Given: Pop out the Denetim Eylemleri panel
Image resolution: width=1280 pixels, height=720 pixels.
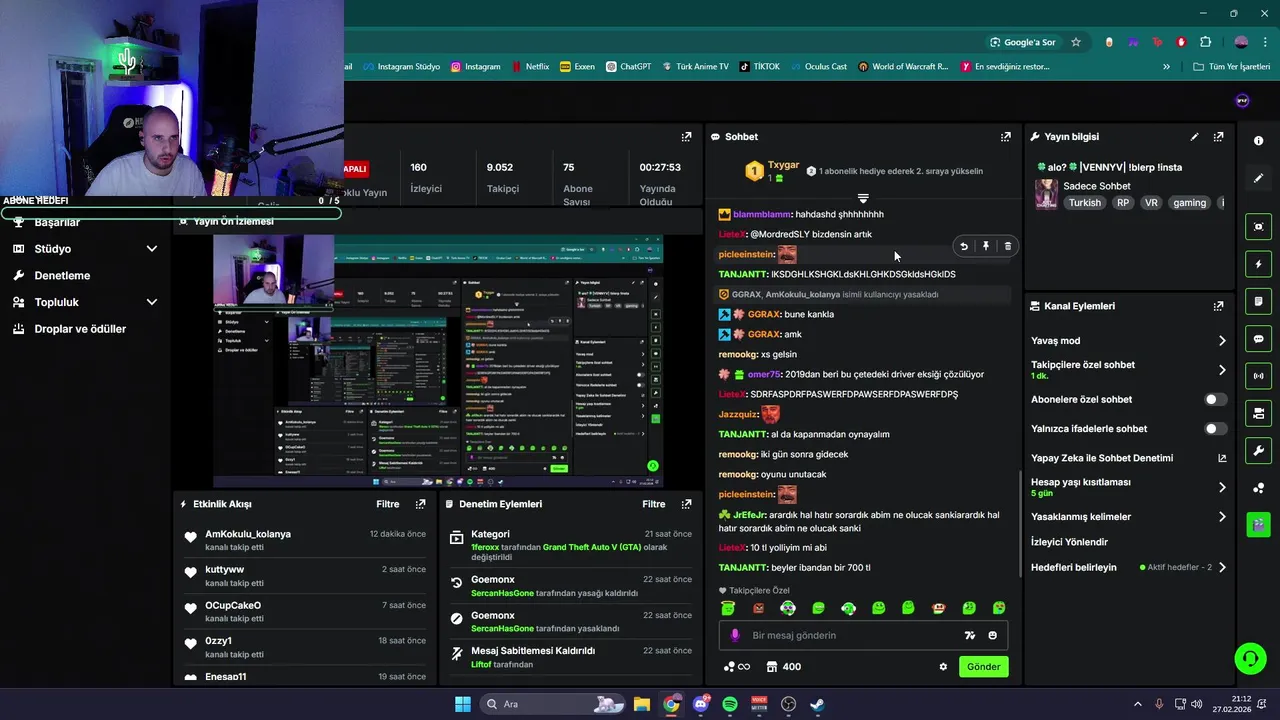Looking at the screenshot, I should click(686, 504).
